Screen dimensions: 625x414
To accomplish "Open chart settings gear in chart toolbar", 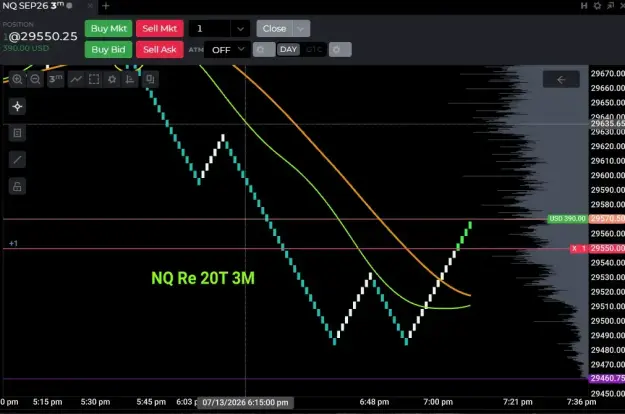I will point(112,79).
